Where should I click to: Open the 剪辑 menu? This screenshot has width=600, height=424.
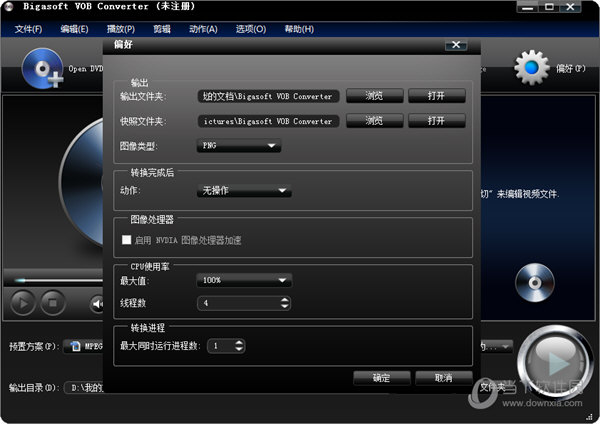pyautogui.click(x=162, y=29)
